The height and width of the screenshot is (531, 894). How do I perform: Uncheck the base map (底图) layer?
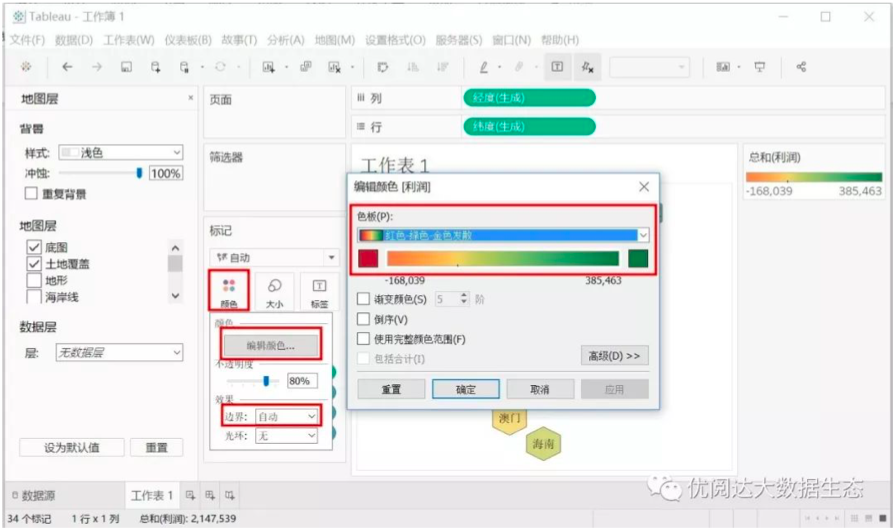[34, 247]
